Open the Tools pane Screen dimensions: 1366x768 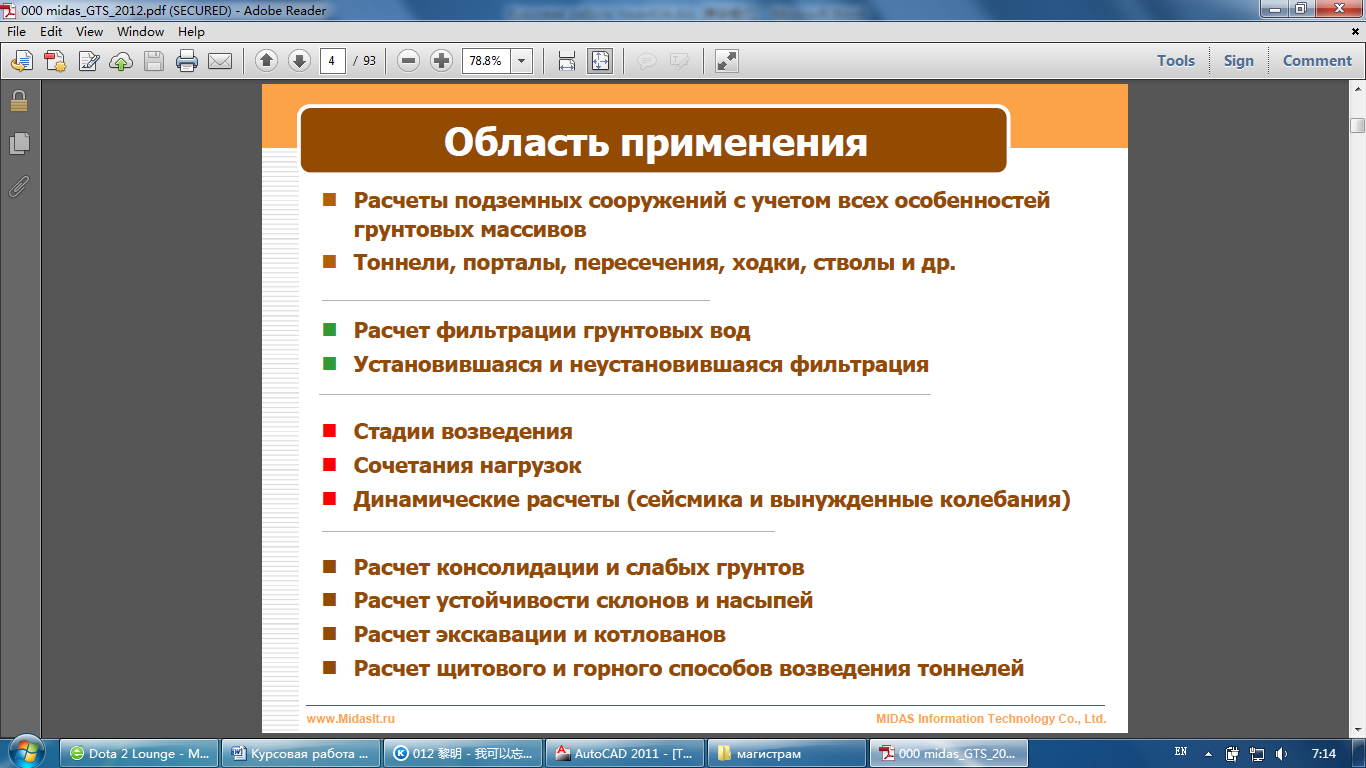point(1176,60)
